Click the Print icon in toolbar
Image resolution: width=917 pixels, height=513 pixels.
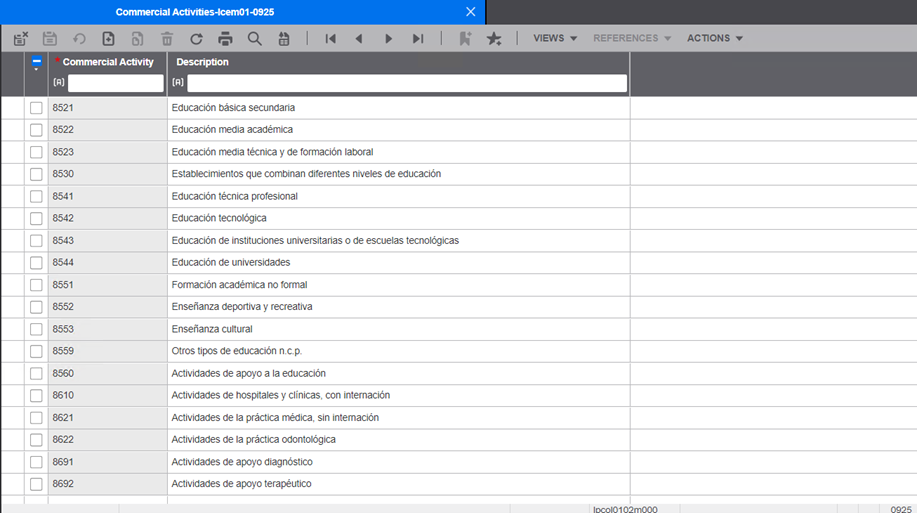pyautogui.click(x=225, y=38)
